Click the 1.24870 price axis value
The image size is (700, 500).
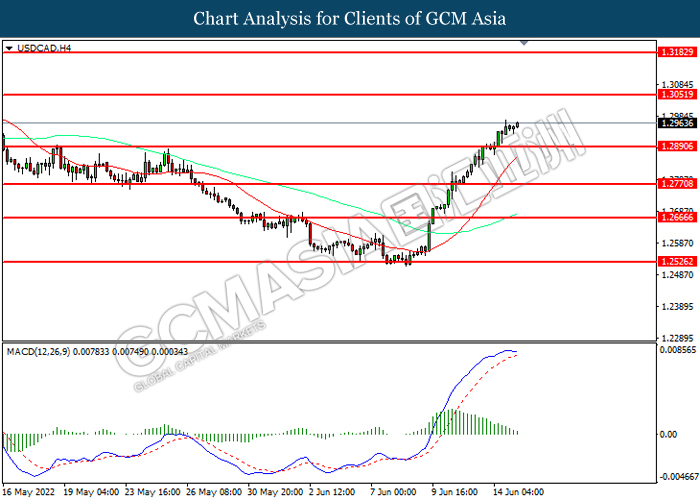pyautogui.click(x=677, y=275)
